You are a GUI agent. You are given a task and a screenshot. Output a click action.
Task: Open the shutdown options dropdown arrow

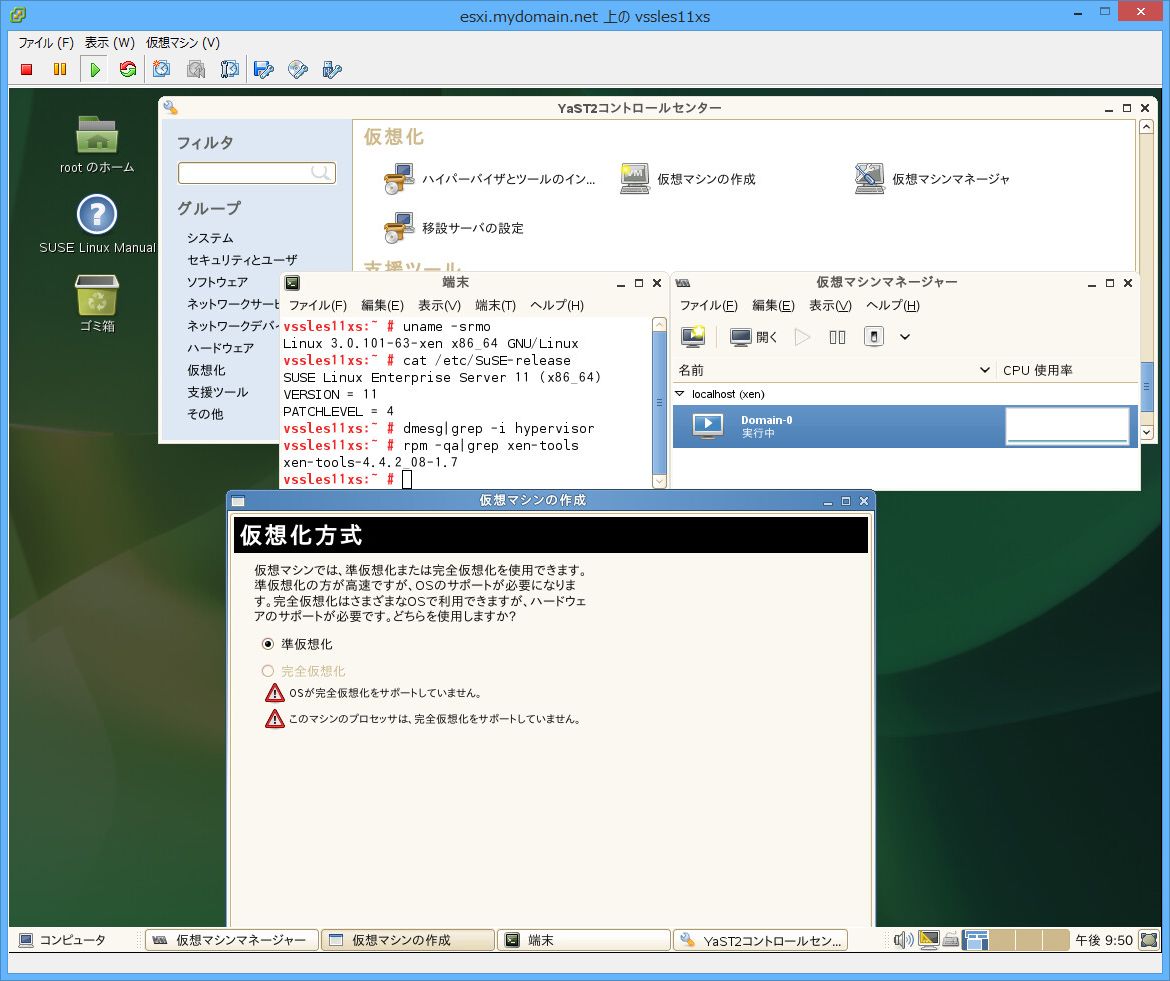tap(905, 337)
